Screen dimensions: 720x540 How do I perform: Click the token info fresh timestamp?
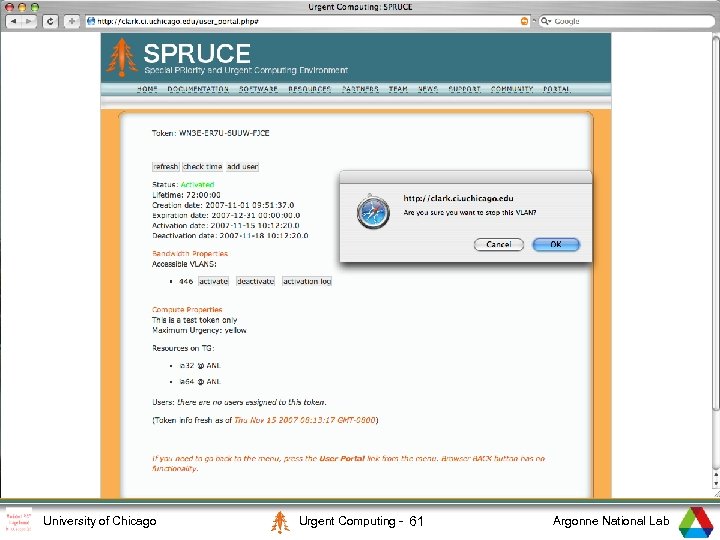click(x=305, y=420)
